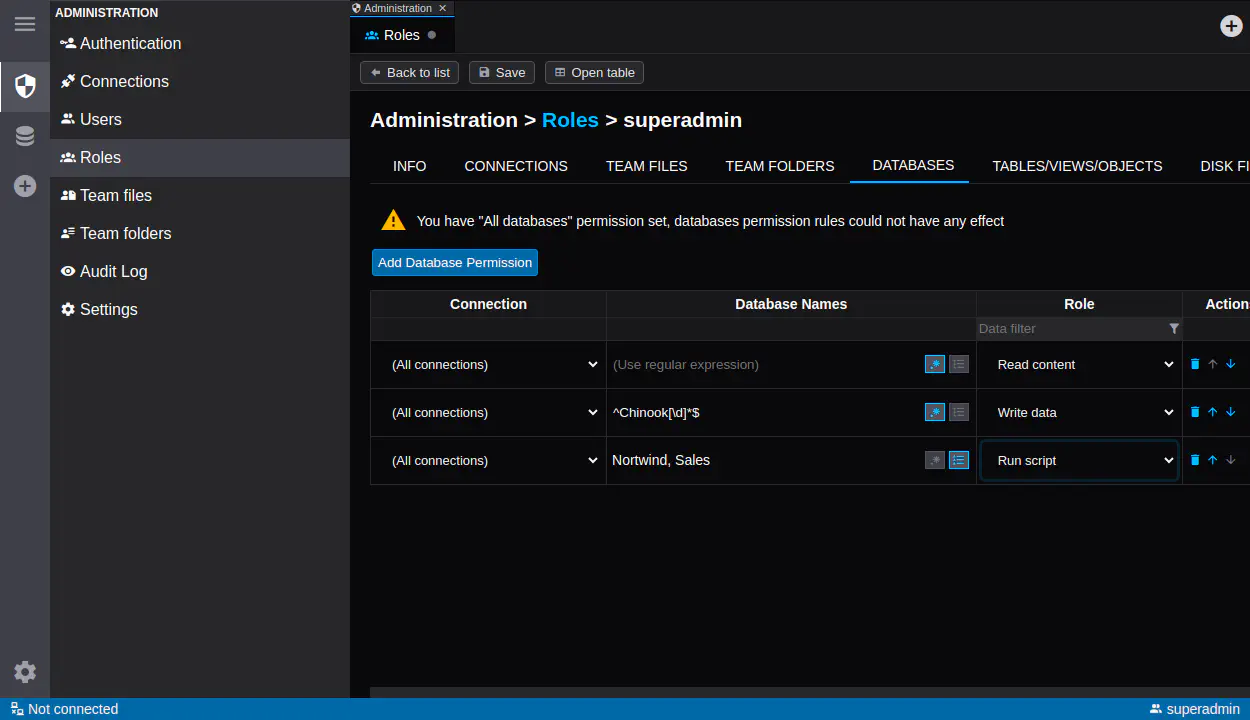The width and height of the screenshot is (1250, 720).
Task: Click the Role data filter input field
Action: (1070, 329)
